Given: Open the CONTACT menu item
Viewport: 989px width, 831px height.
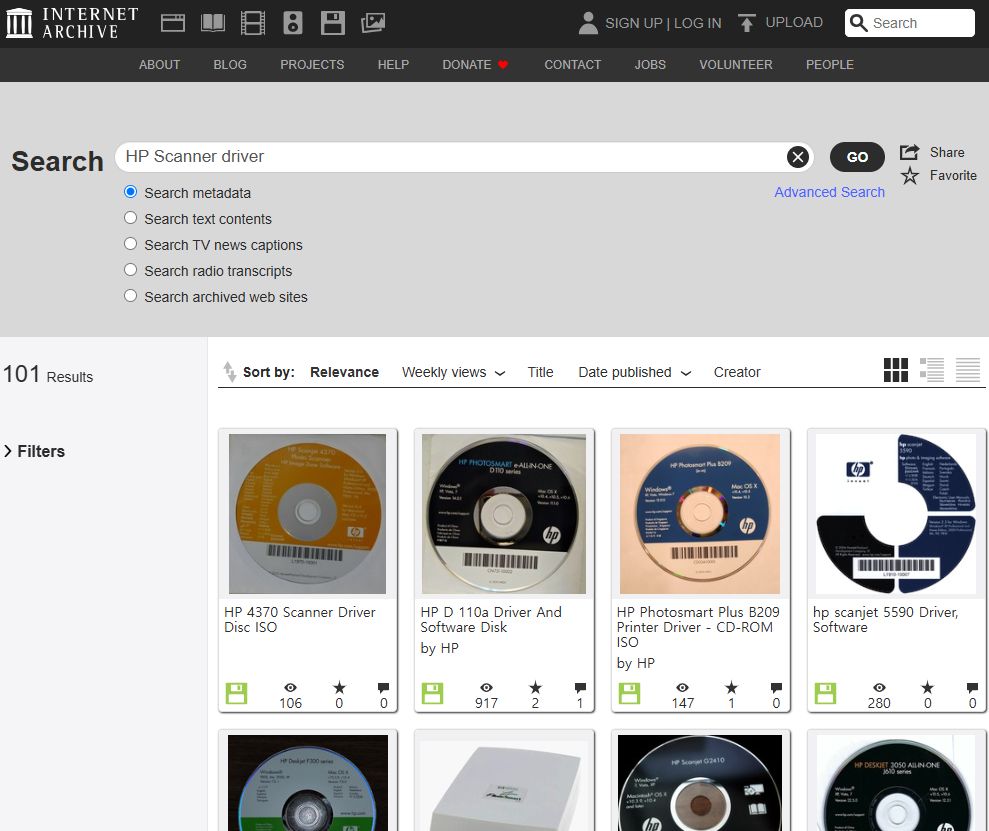Looking at the screenshot, I should pyautogui.click(x=573, y=65).
